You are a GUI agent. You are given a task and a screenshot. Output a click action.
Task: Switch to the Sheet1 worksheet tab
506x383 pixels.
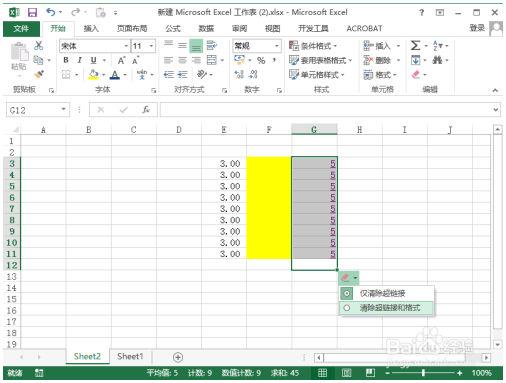[130, 356]
